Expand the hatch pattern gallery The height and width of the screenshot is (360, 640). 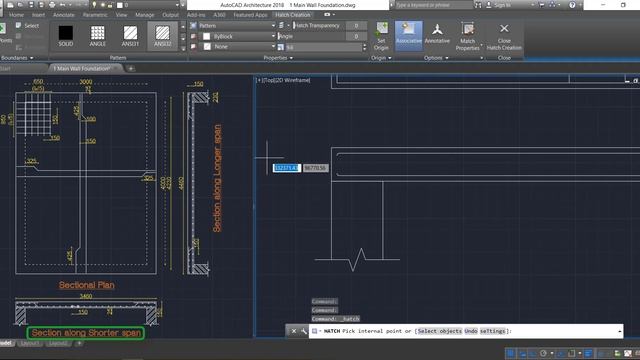[183, 48]
